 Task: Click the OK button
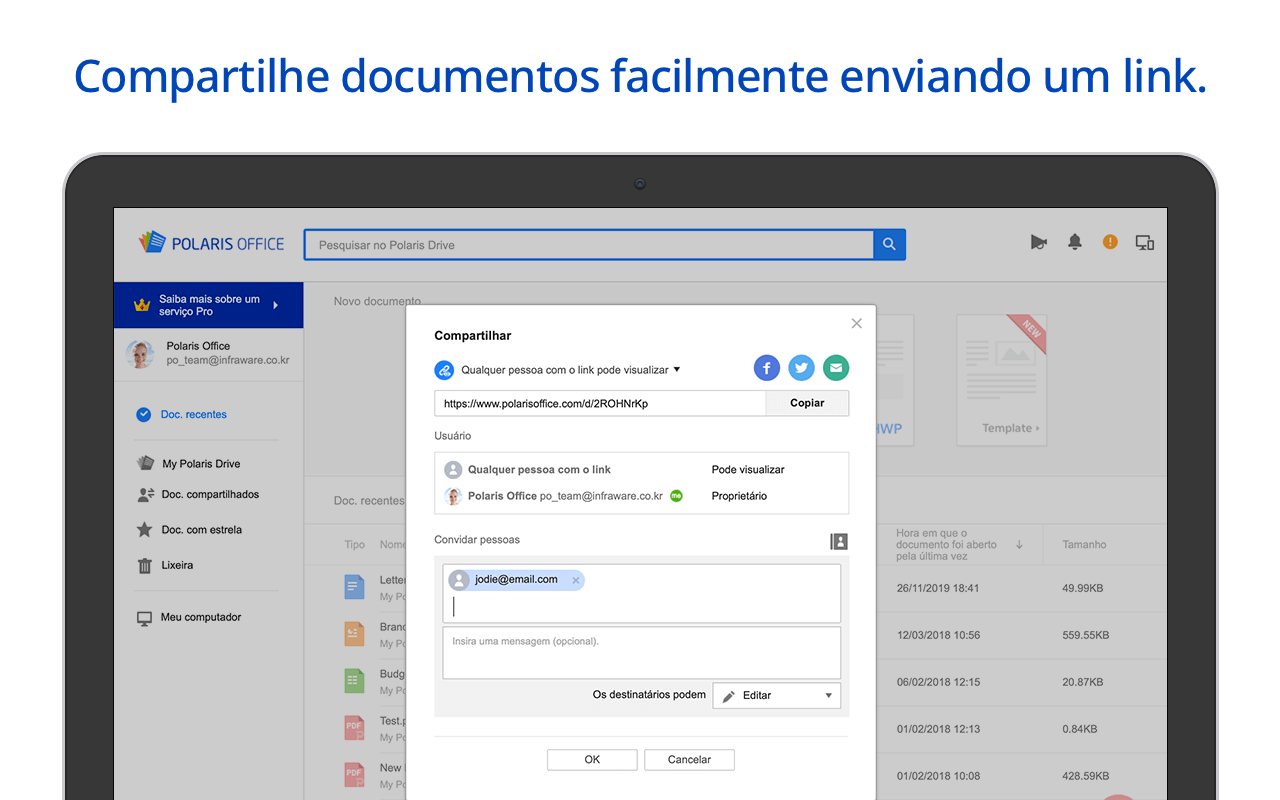592,760
